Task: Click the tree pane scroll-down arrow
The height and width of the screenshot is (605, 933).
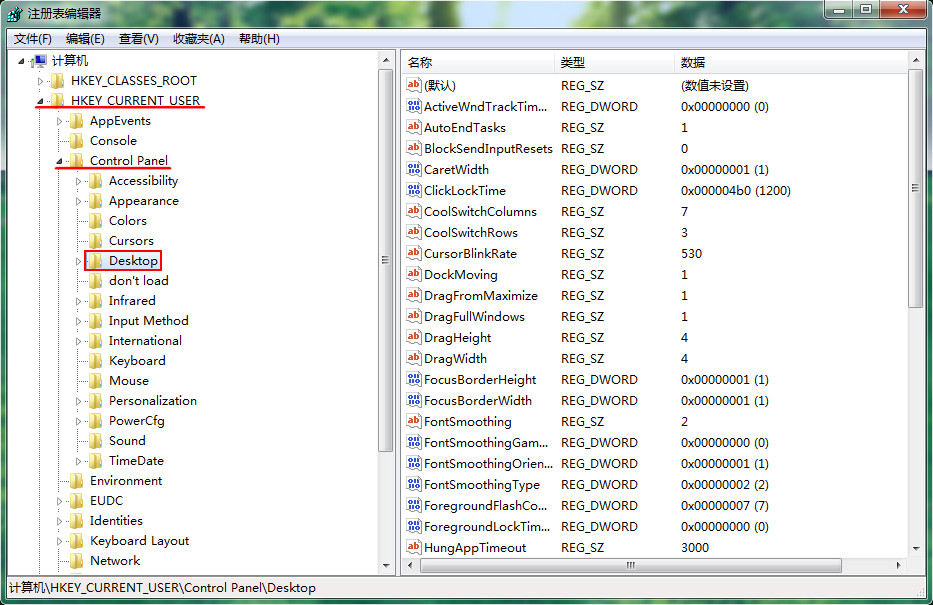Action: [x=386, y=566]
